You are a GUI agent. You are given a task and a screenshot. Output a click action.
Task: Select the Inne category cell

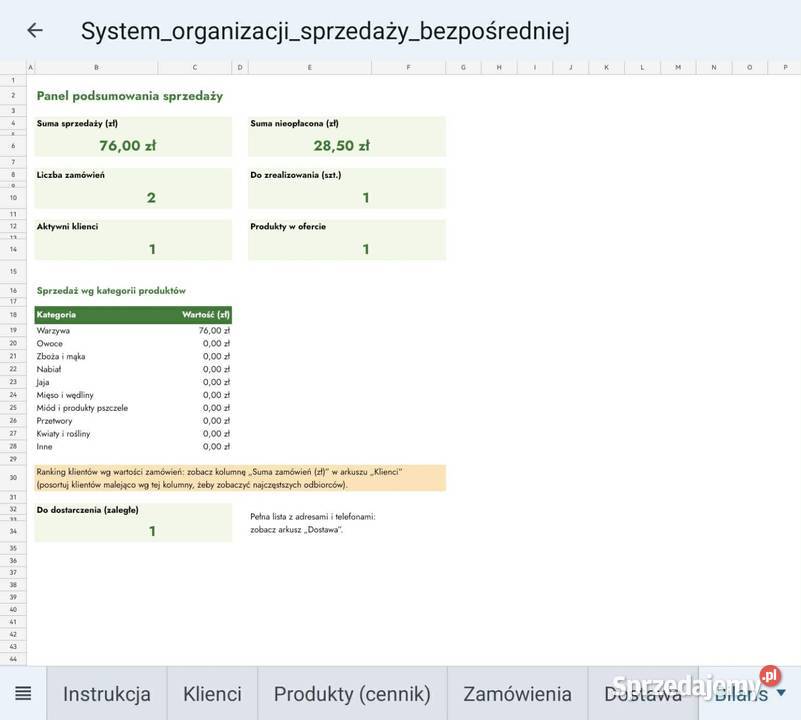(x=96, y=446)
